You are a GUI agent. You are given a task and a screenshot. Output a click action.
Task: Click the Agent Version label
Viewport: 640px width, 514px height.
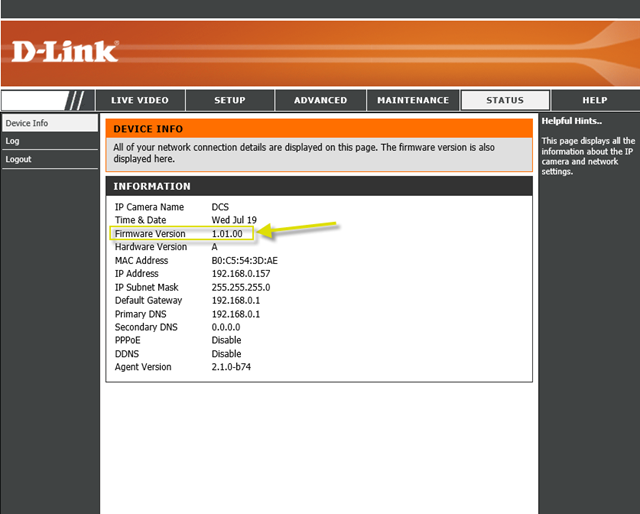(x=143, y=367)
